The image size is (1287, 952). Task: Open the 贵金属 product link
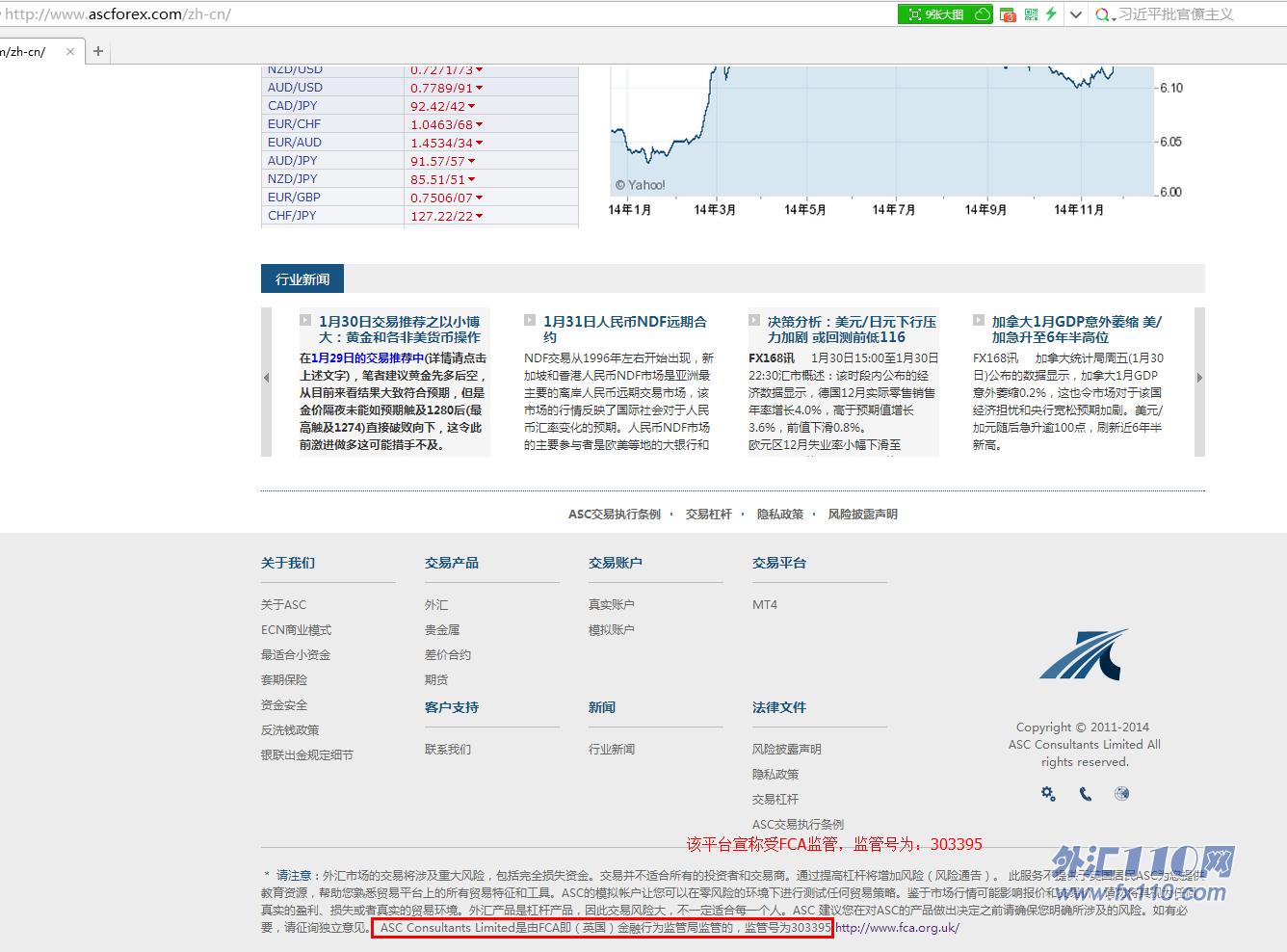click(442, 630)
